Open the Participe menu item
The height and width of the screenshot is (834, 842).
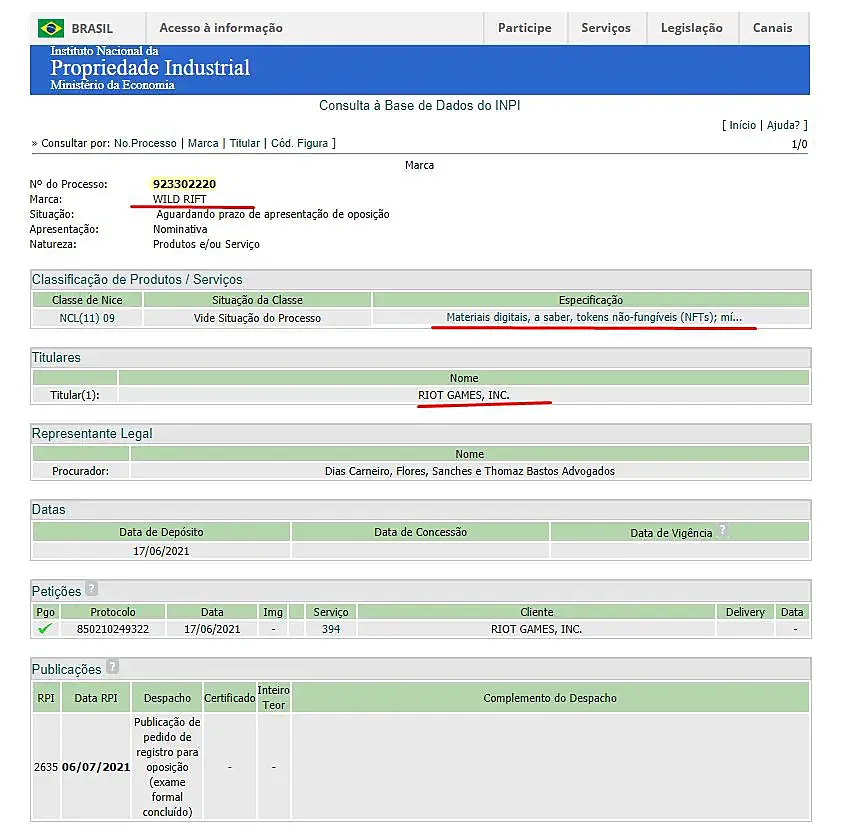click(x=524, y=28)
